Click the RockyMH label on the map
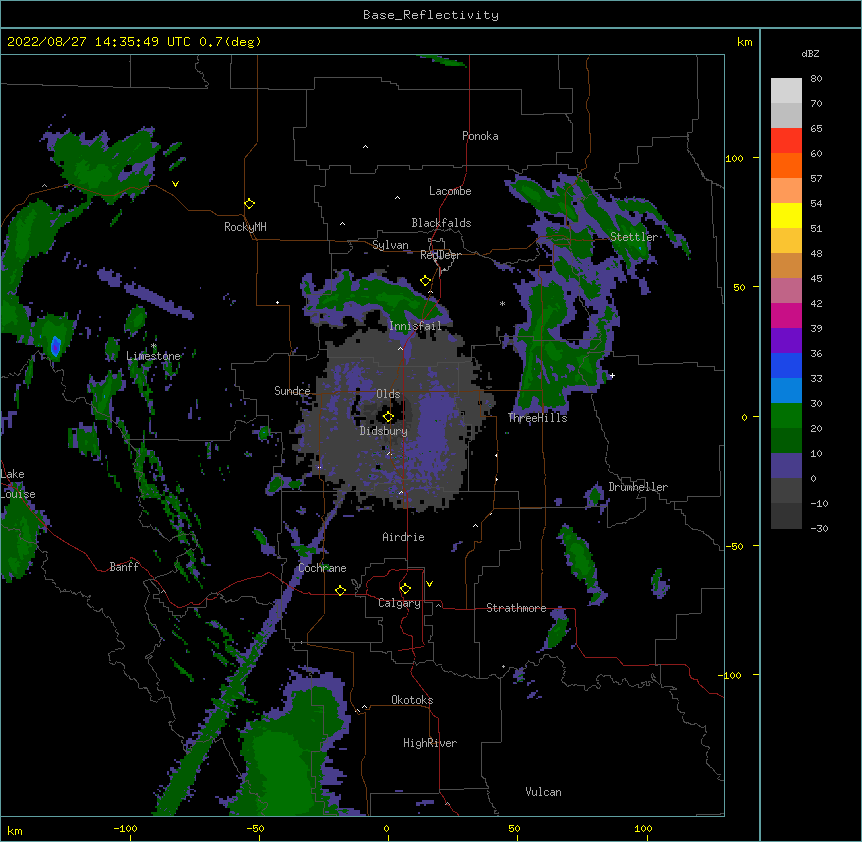This screenshot has width=862, height=842. click(245, 227)
